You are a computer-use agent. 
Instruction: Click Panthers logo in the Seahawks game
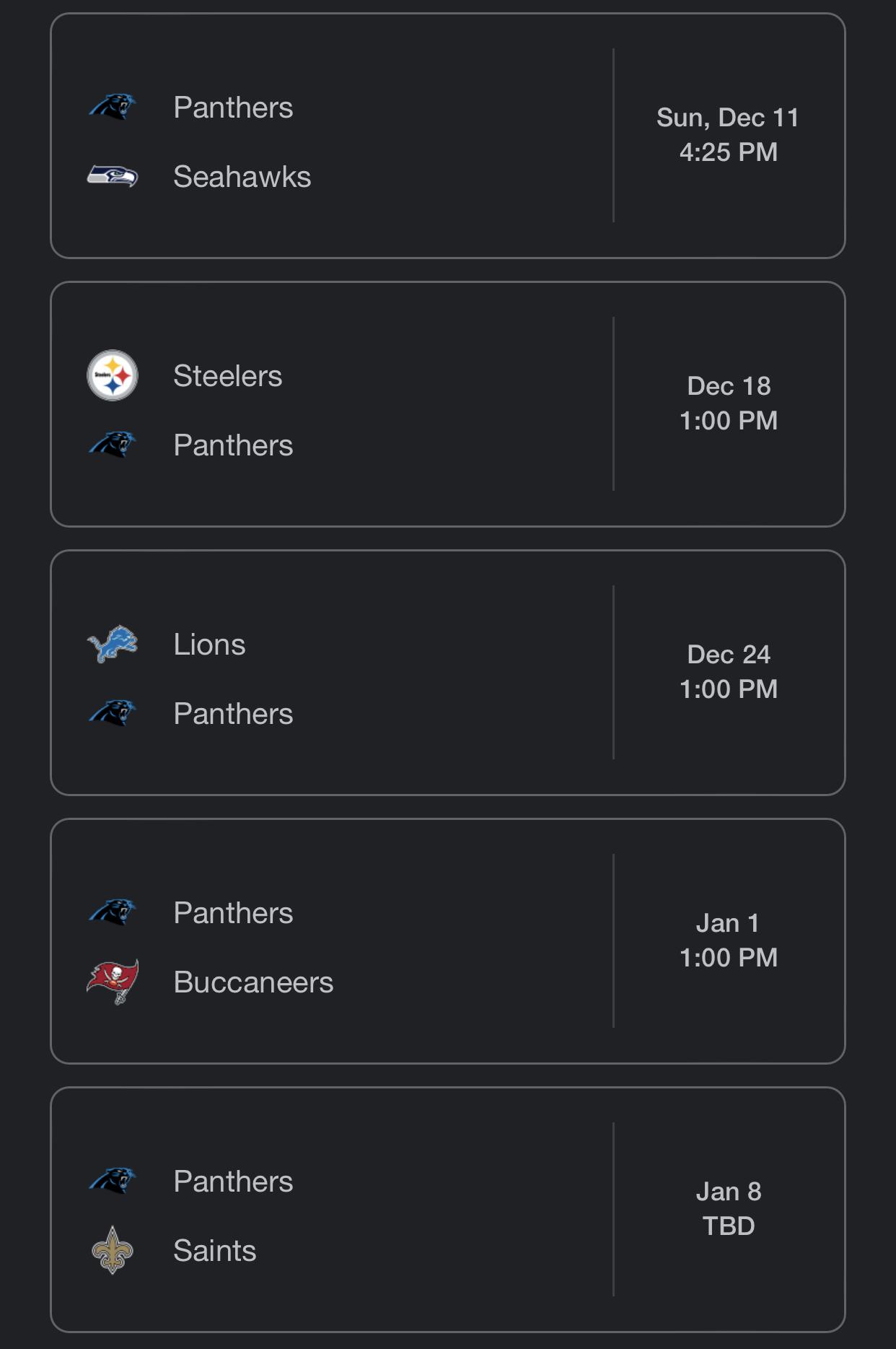(113, 107)
